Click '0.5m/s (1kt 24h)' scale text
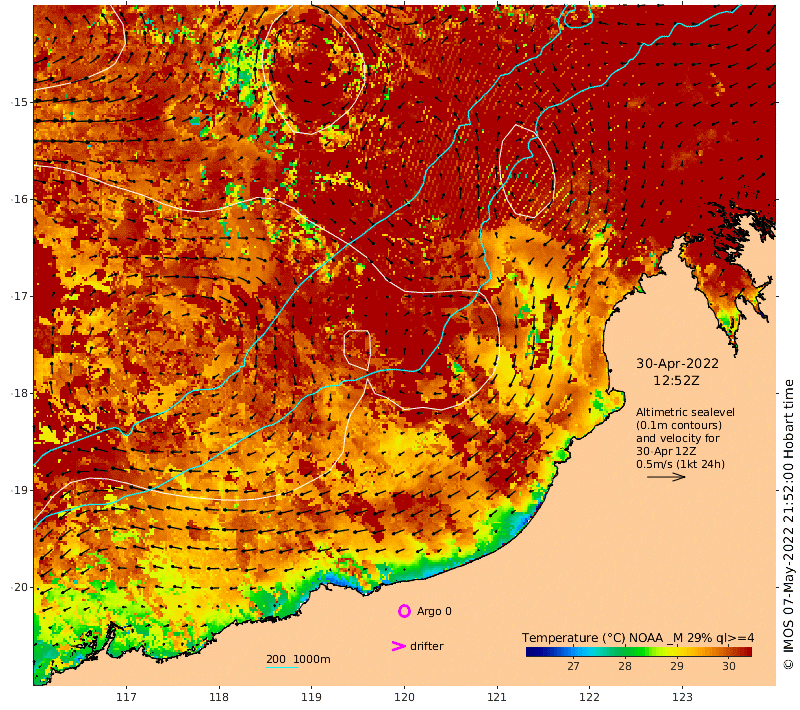This screenshot has height=710, width=800. tap(680, 464)
